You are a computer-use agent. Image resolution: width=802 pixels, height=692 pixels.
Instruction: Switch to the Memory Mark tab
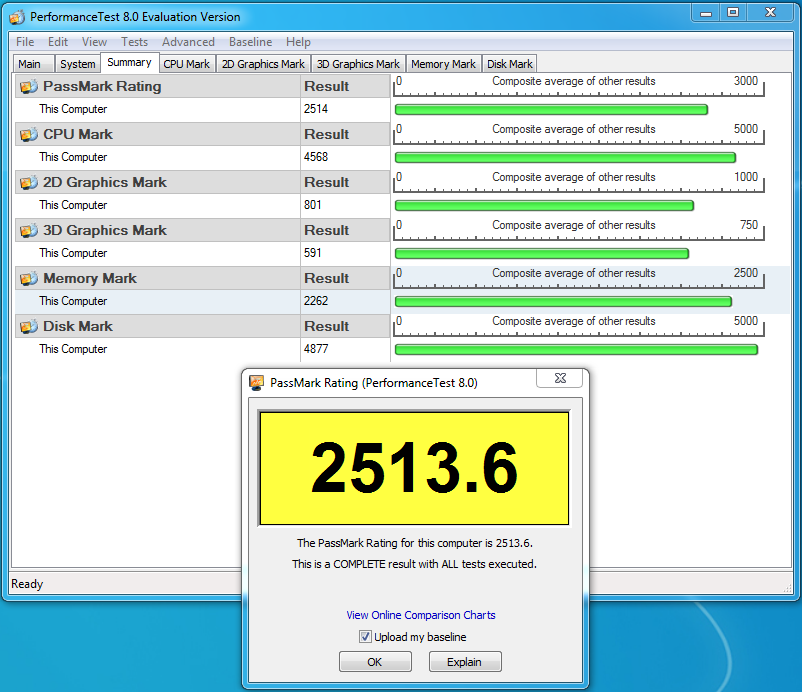443,64
